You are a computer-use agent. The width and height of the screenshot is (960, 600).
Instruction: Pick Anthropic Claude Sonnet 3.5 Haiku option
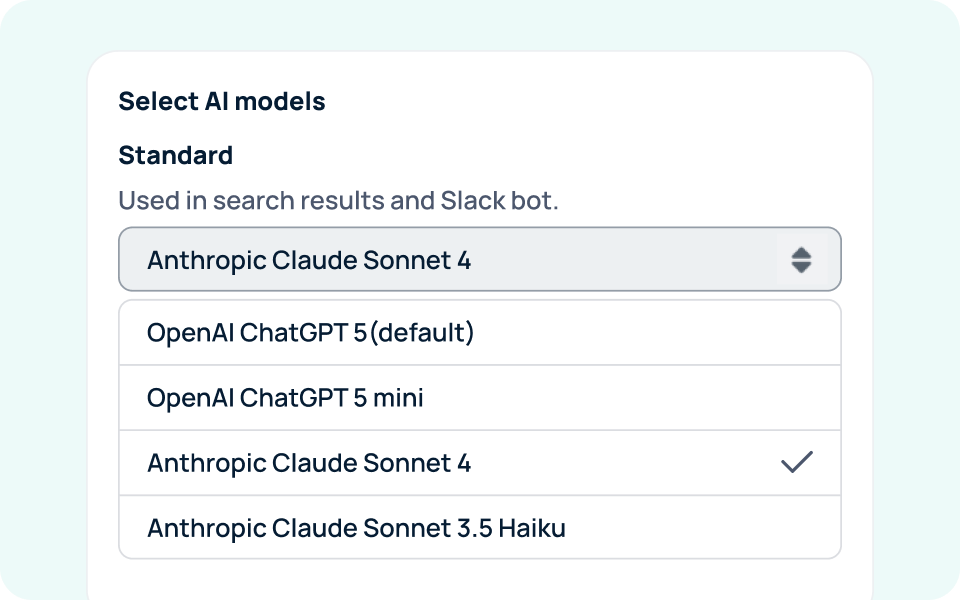point(480,527)
